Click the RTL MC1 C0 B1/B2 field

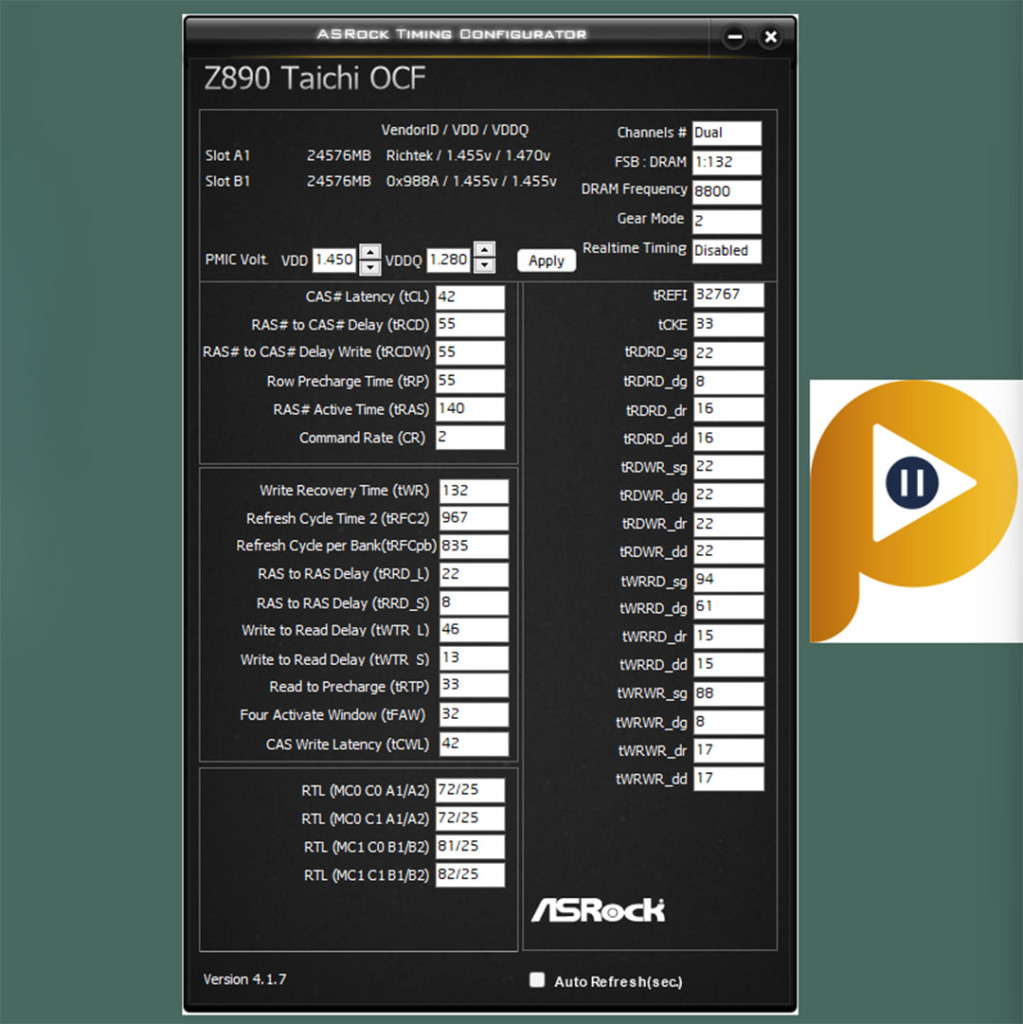pos(470,846)
